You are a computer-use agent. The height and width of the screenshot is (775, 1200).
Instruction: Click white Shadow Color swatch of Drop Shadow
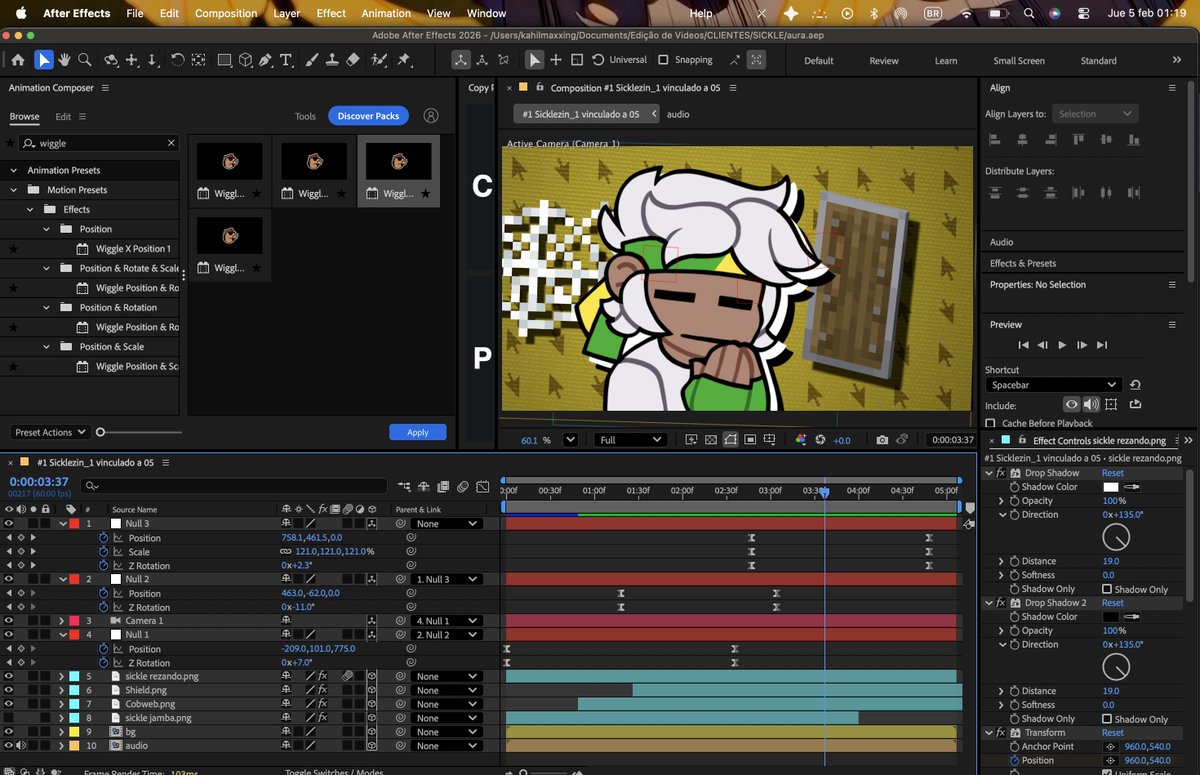1110,487
